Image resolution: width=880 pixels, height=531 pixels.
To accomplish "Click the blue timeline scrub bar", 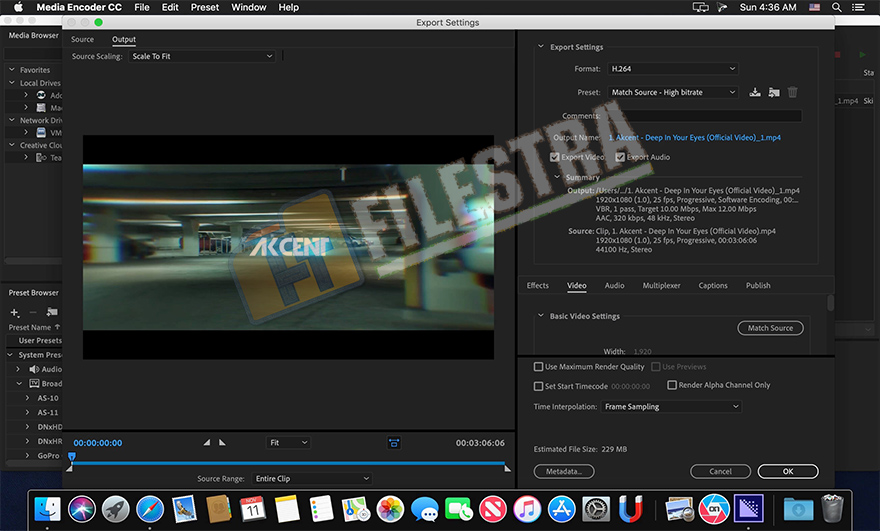I will [x=289, y=463].
